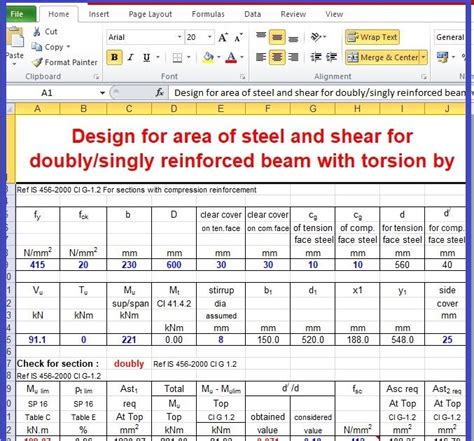This screenshot has width=474, height=441.
Task: Toggle Merge & Center
Action: coord(383,58)
